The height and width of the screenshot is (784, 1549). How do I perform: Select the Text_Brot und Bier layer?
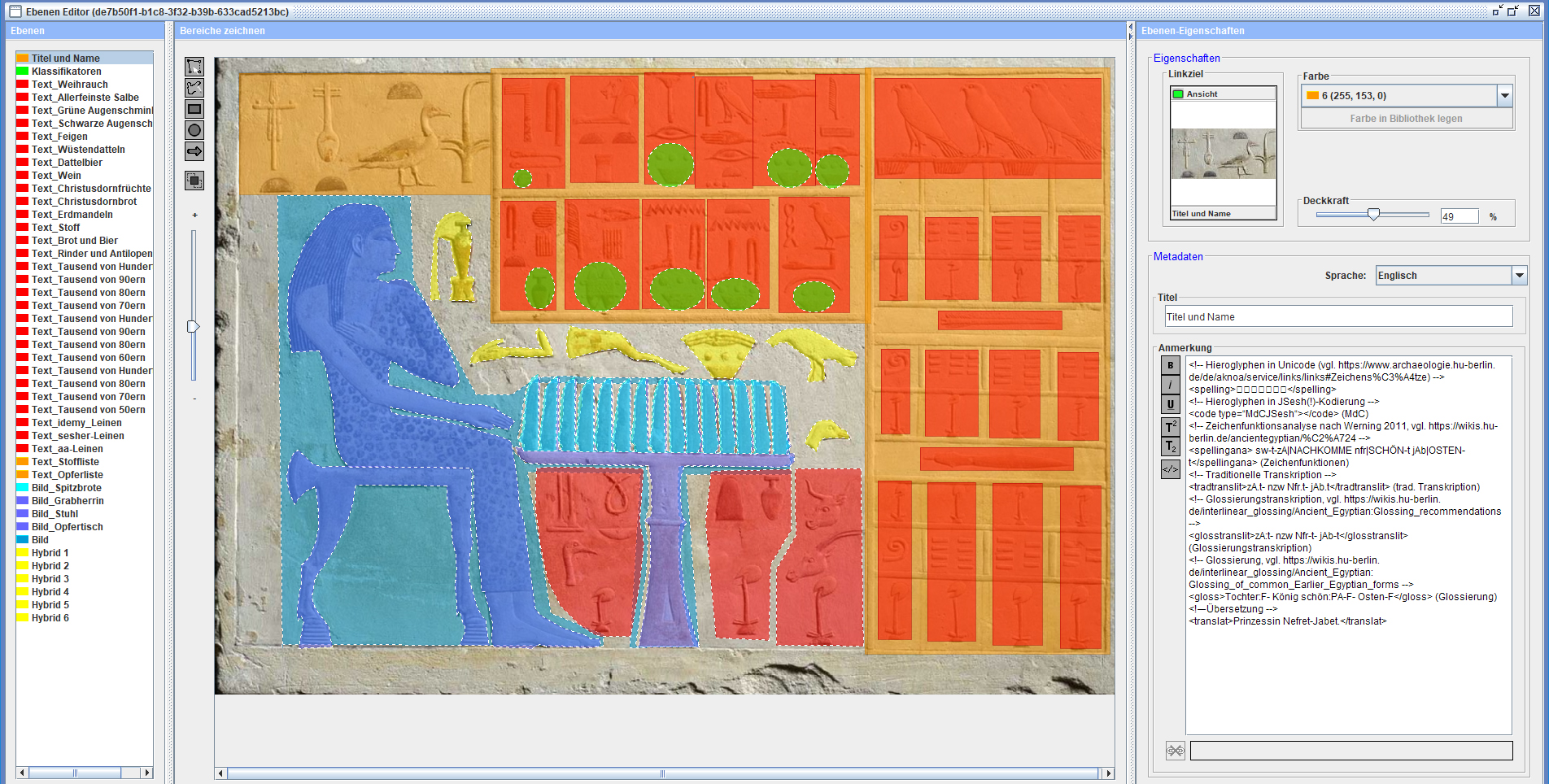coord(85,241)
